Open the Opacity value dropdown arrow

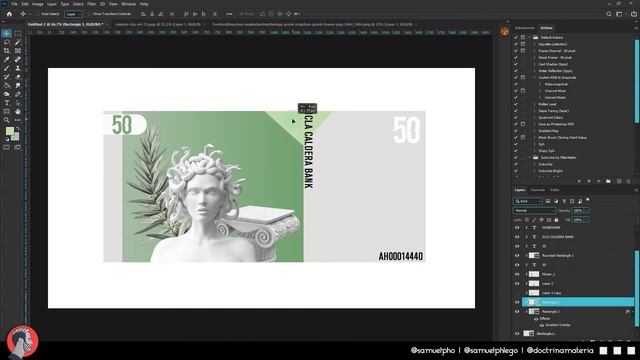(x=587, y=211)
